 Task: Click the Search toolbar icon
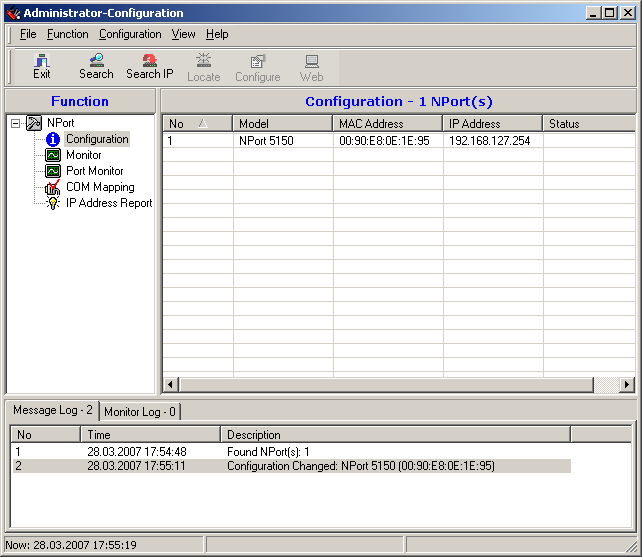(x=96, y=61)
